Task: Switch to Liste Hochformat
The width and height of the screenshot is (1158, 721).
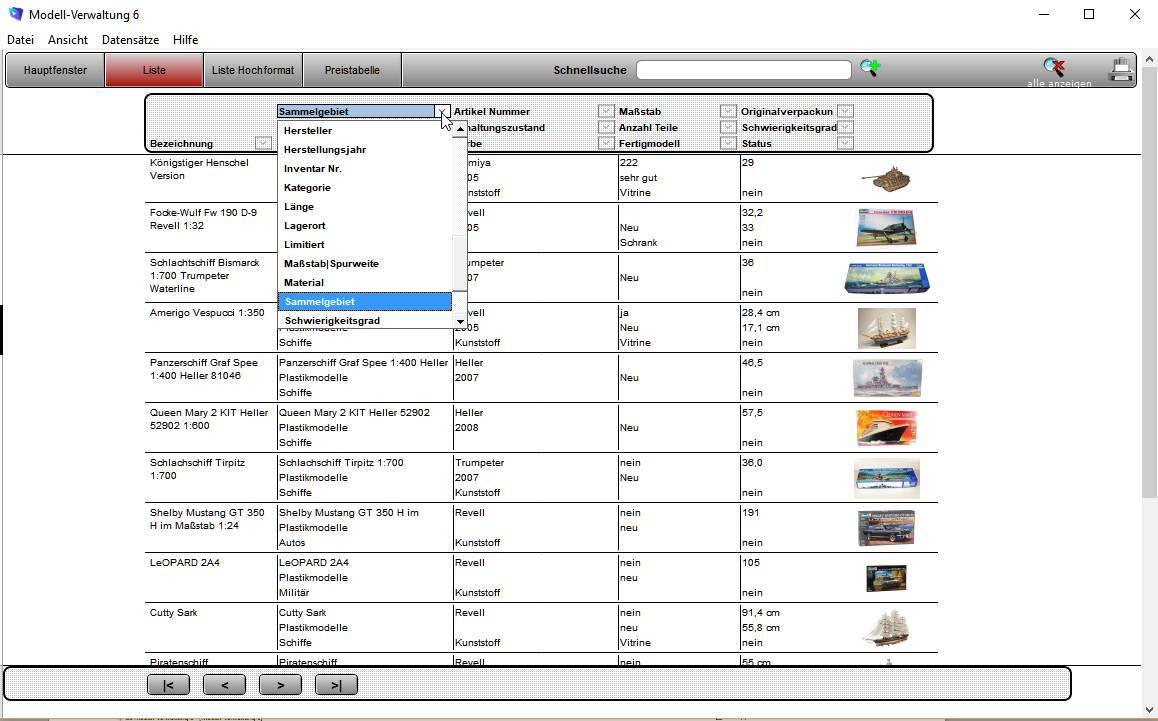Action: pyautogui.click(x=253, y=70)
